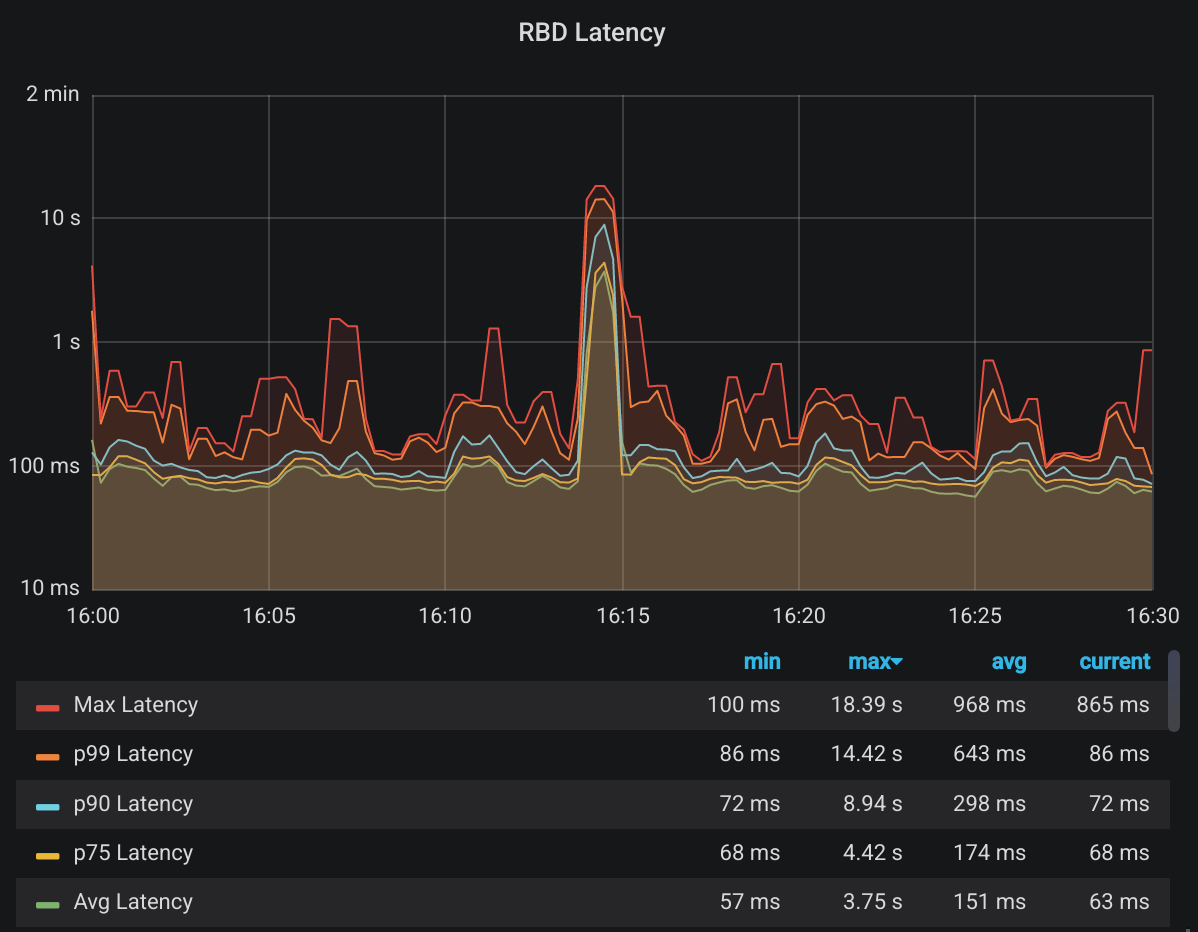Click p90 Latency max value 8.94 s
Image resolution: width=1198 pixels, height=932 pixels.
[873, 804]
